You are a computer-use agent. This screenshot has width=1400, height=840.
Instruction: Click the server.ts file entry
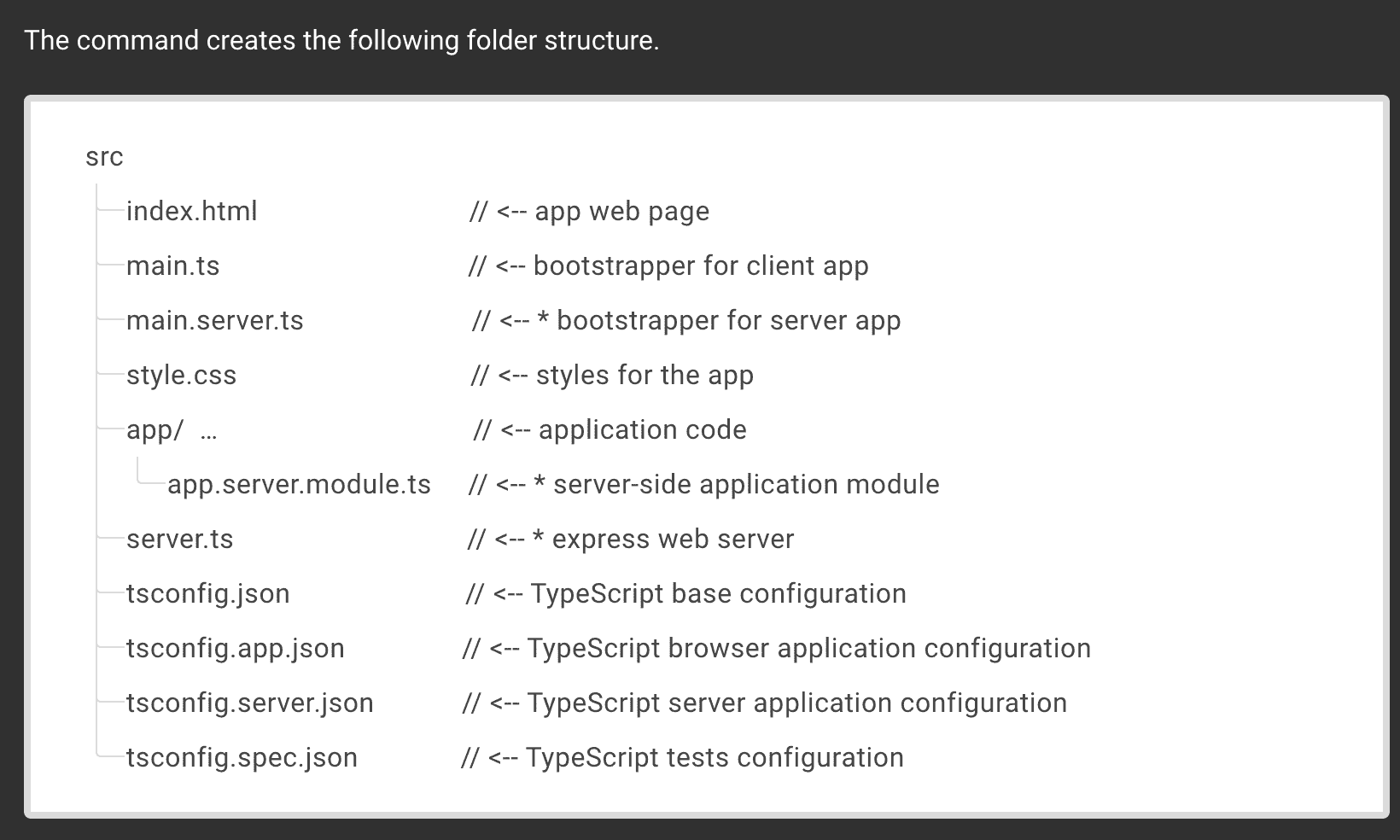[x=179, y=540]
